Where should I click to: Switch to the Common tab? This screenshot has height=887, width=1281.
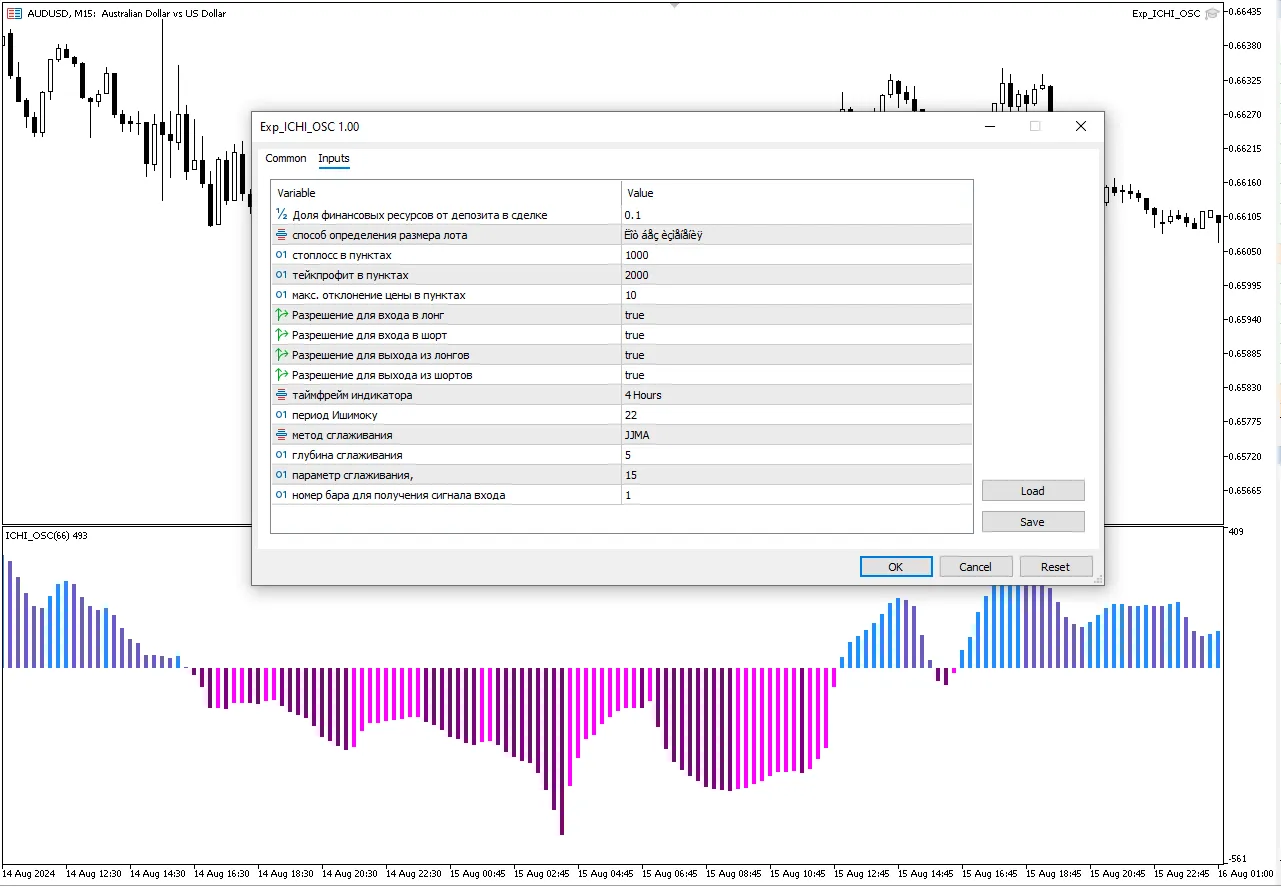(x=286, y=158)
